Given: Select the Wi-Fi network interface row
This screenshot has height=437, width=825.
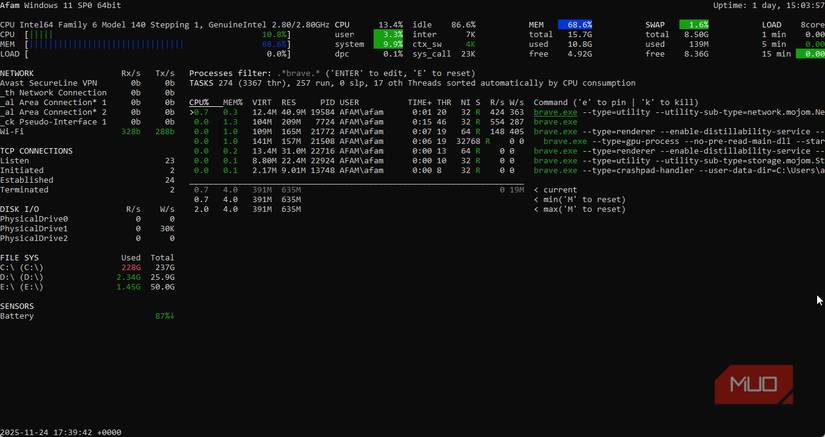Looking at the screenshot, I should click(x=87, y=132).
